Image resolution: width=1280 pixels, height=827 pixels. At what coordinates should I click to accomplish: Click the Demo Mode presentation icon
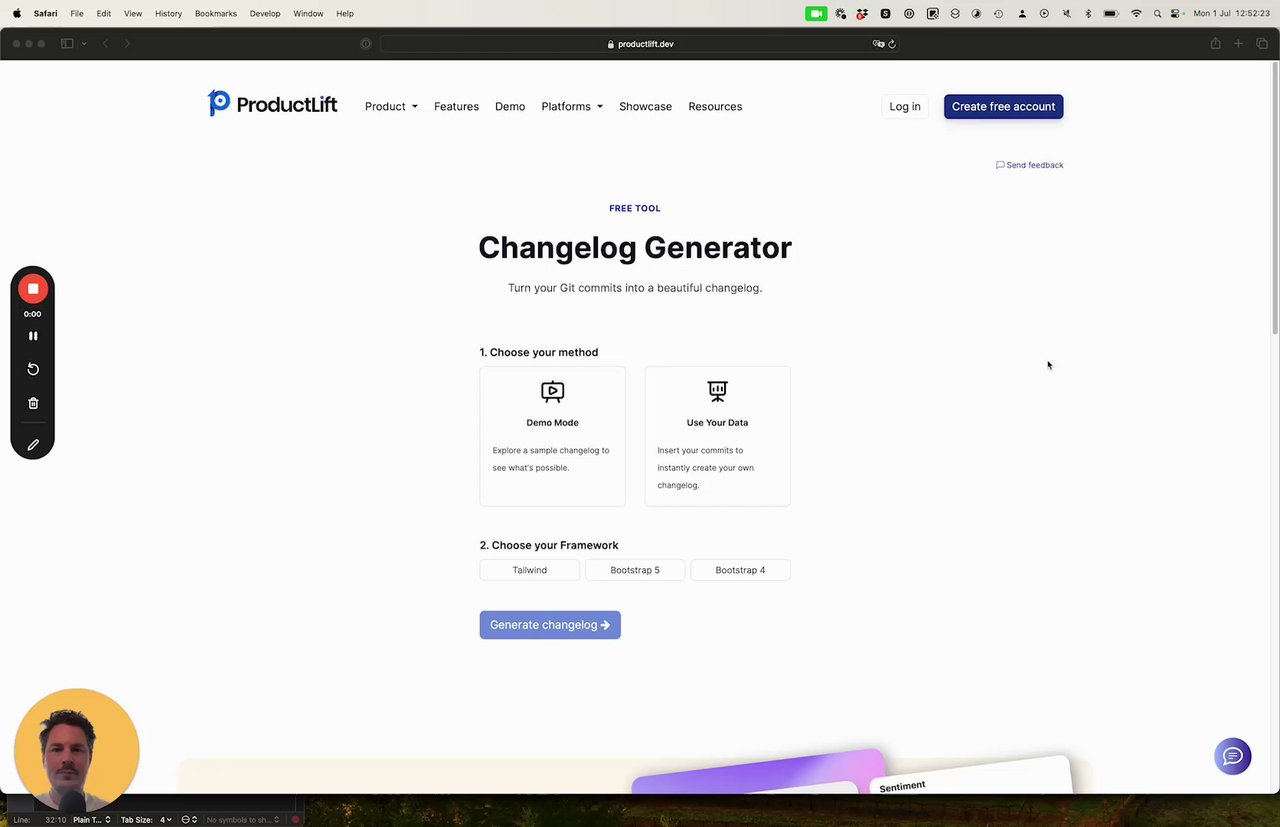click(x=552, y=392)
